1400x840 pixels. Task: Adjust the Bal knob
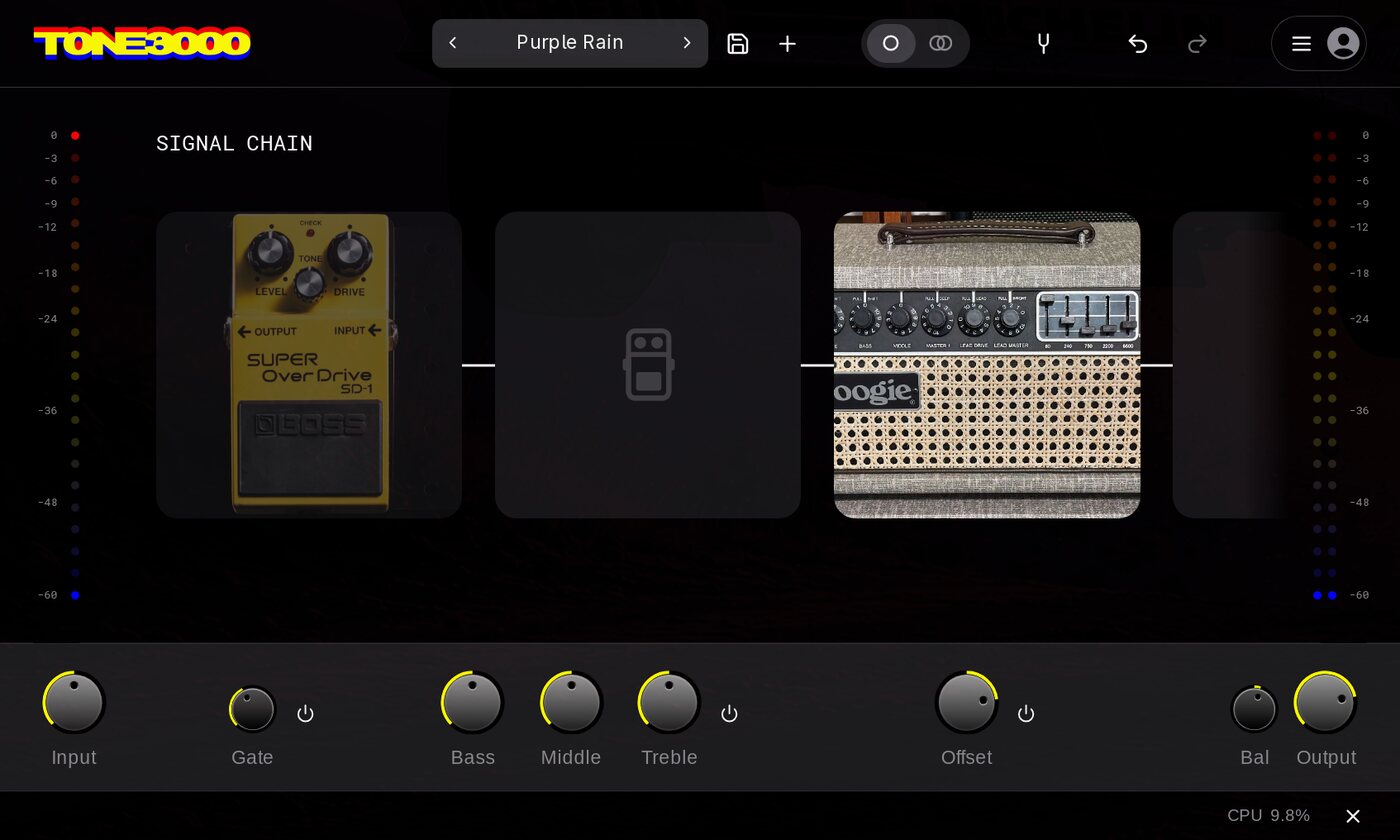(x=1254, y=710)
